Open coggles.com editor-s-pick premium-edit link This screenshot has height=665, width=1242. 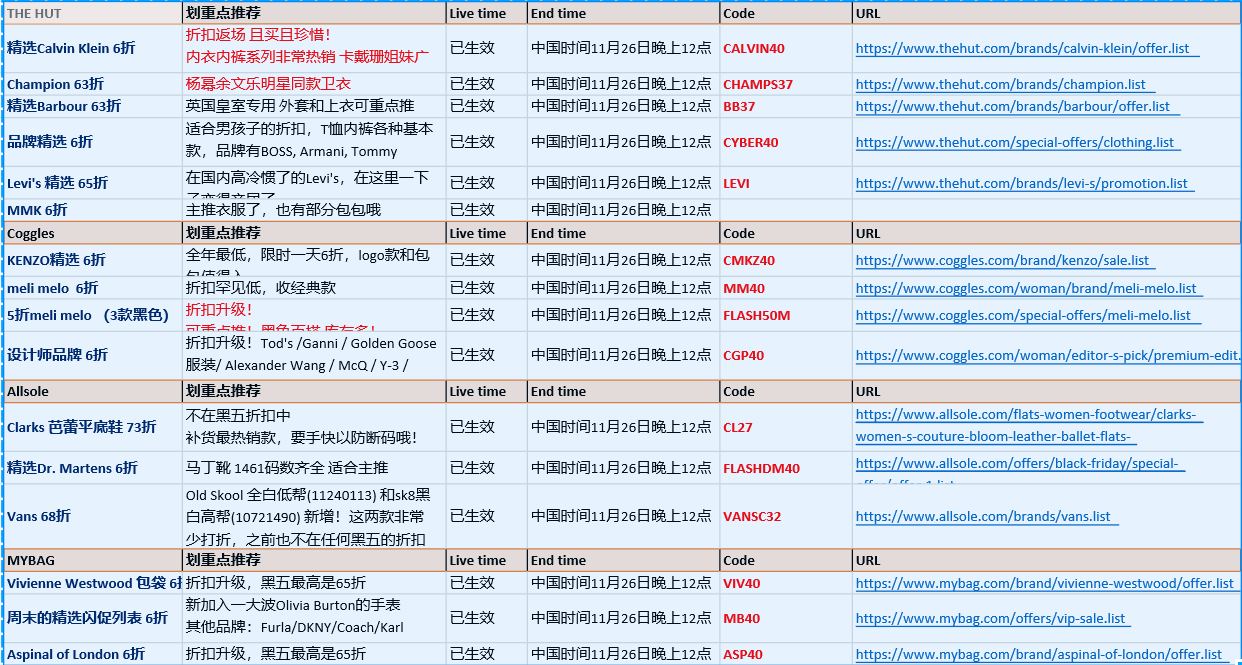(x=1048, y=355)
